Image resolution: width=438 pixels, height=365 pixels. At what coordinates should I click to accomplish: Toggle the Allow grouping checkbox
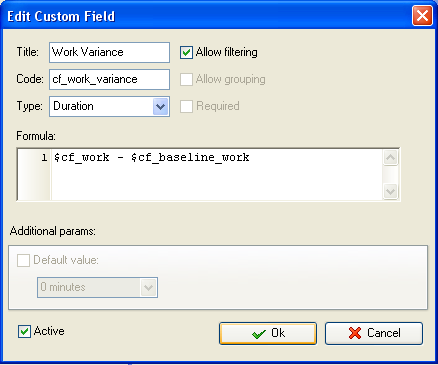pos(186,79)
